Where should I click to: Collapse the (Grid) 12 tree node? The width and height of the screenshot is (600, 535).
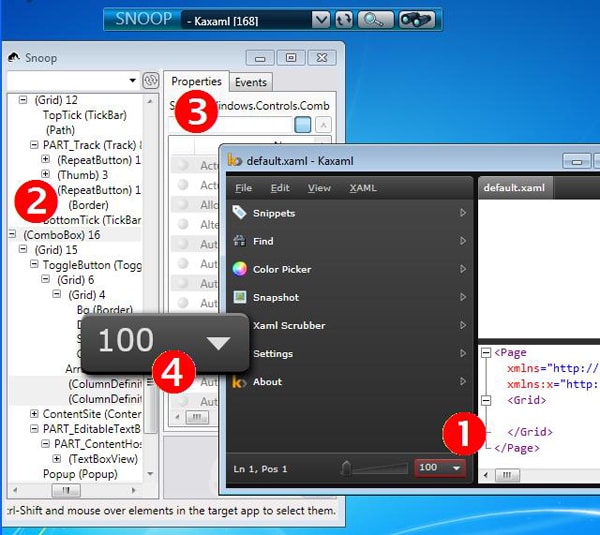pyautogui.click(x=23, y=100)
